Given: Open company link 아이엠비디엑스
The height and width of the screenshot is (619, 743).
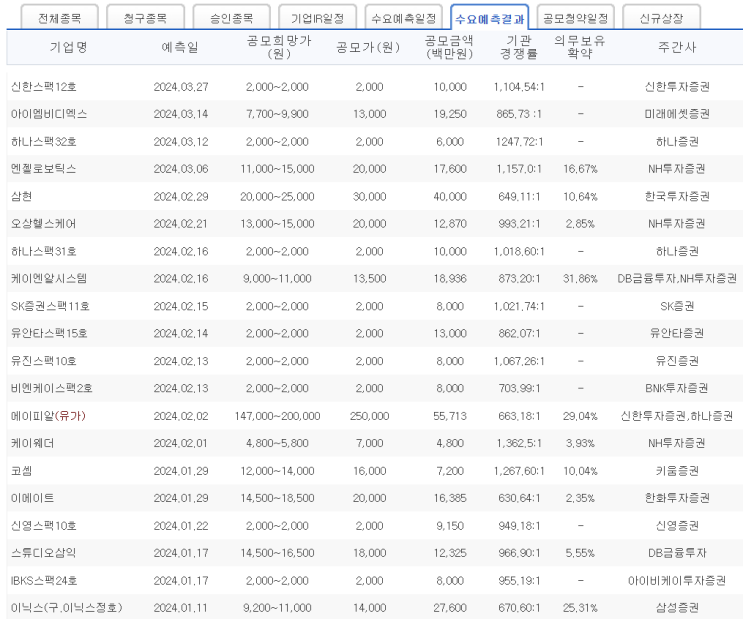Looking at the screenshot, I should pyautogui.click(x=49, y=114).
